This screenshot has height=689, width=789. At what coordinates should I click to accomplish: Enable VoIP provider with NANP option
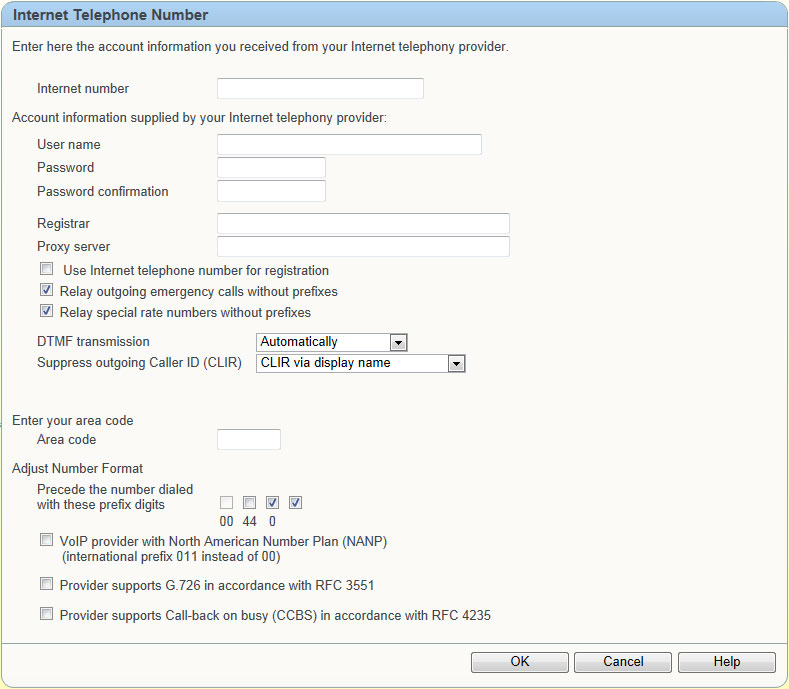point(47,540)
